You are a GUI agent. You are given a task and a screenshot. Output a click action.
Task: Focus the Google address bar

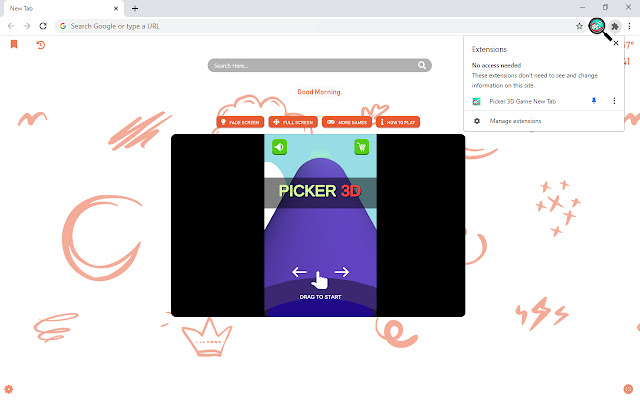(318, 26)
